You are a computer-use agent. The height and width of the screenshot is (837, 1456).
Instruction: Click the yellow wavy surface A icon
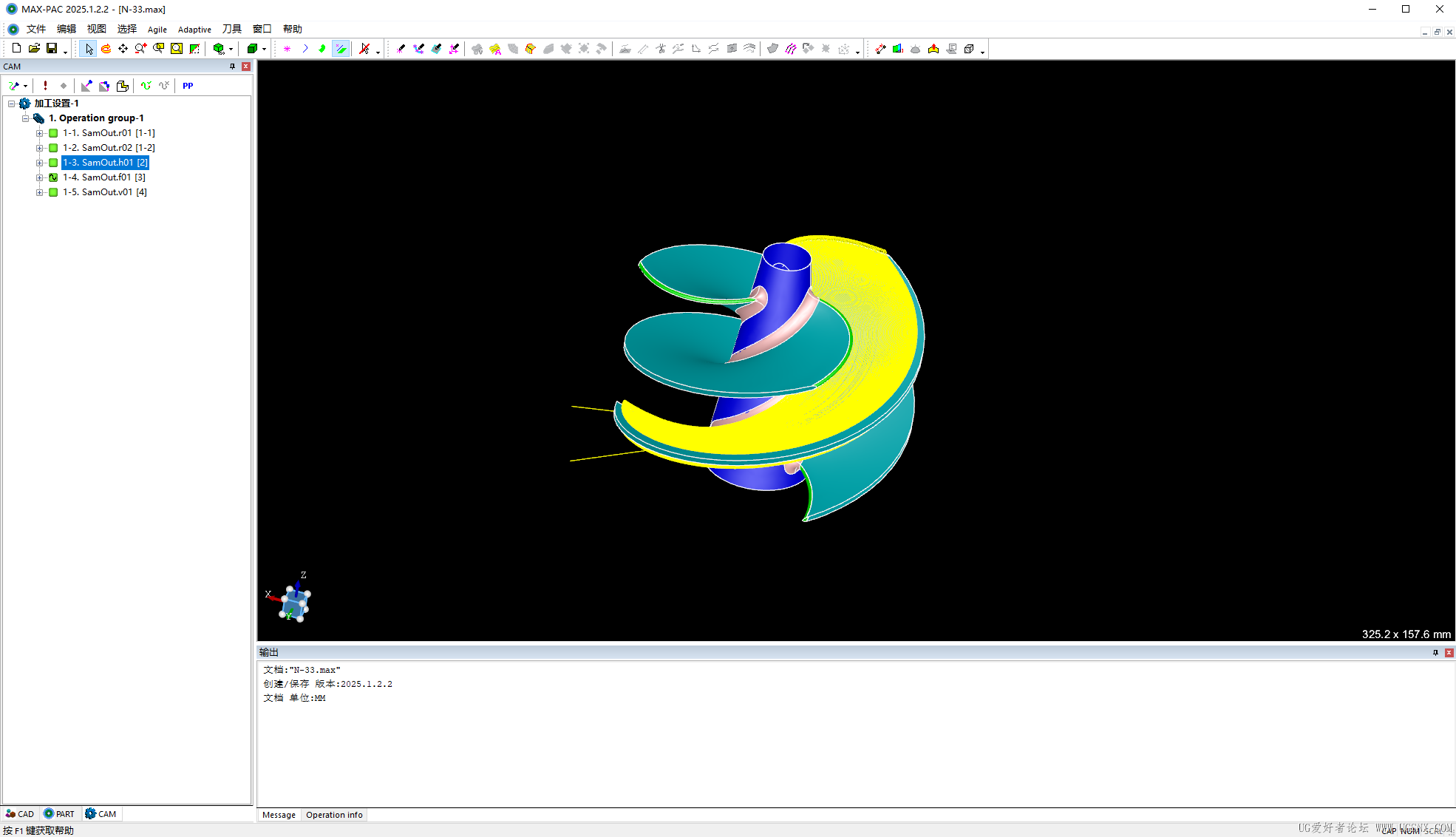pos(495,49)
